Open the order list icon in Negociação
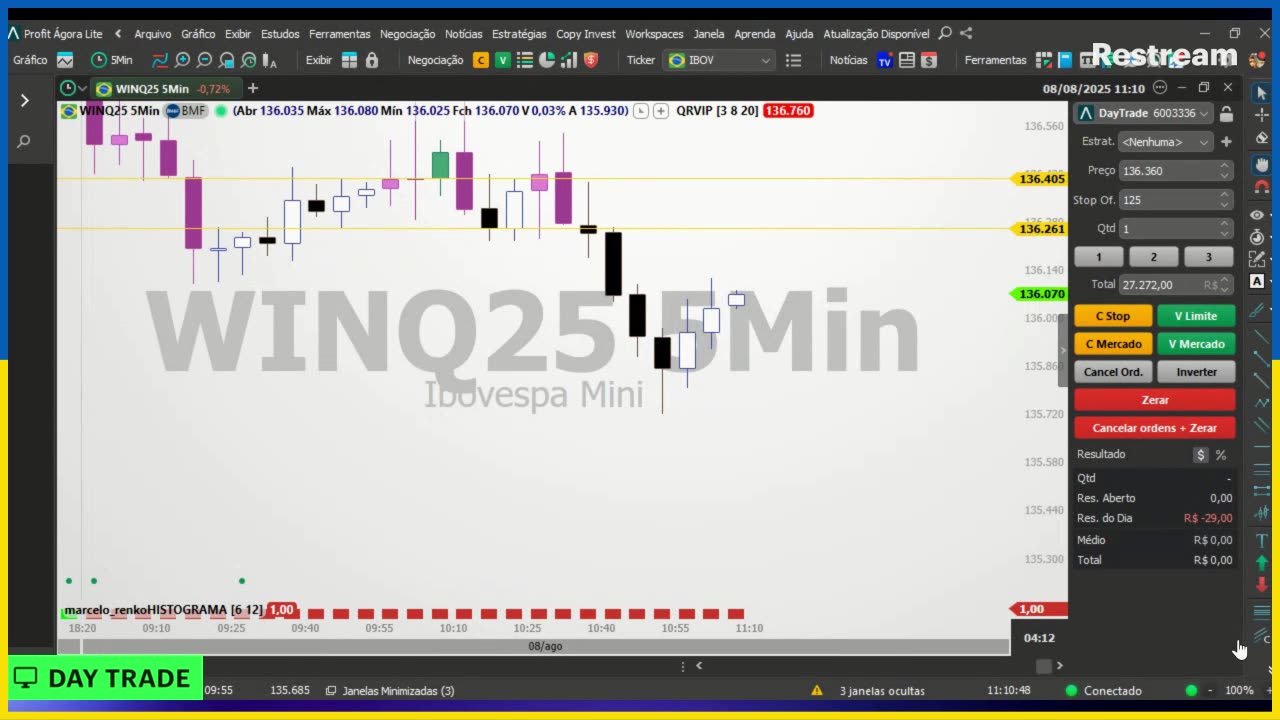Screen dimensions: 1280x720 525,60
